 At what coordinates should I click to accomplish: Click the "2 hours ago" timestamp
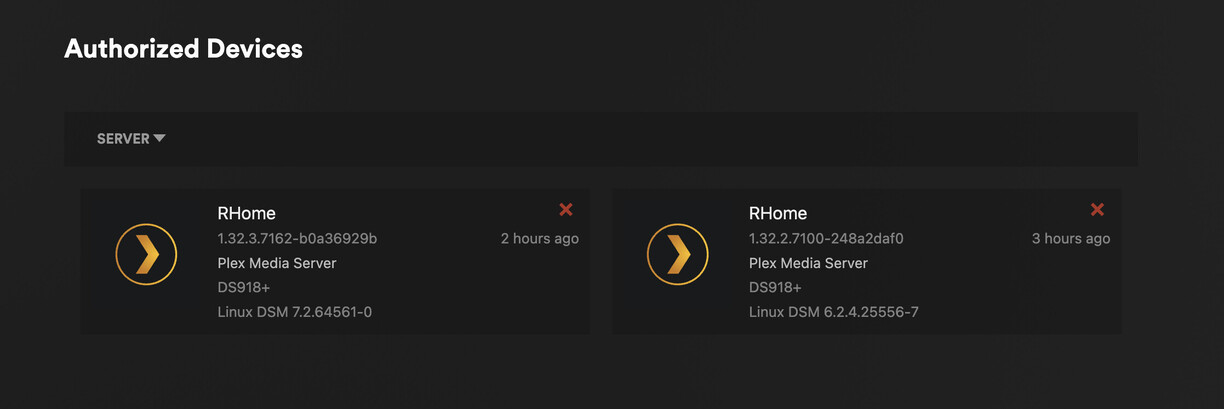(x=540, y=239)
